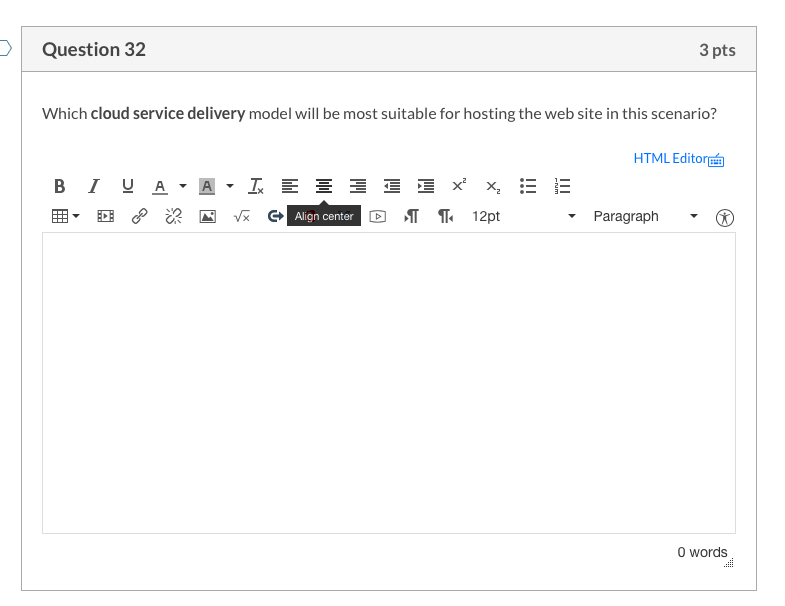Clear formatting from selected text
Viewport: 785px width, 606px height.
click(256, 186)
